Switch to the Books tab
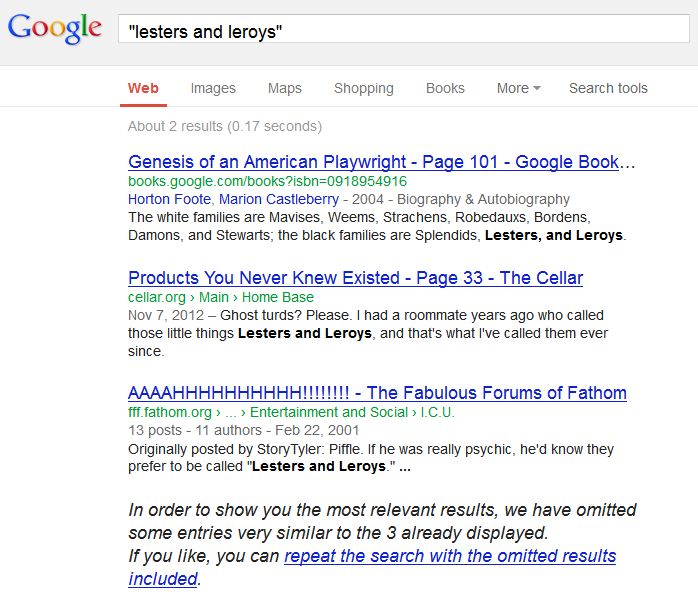The height and width of the screenshot is (601, 698). (445, 88)
